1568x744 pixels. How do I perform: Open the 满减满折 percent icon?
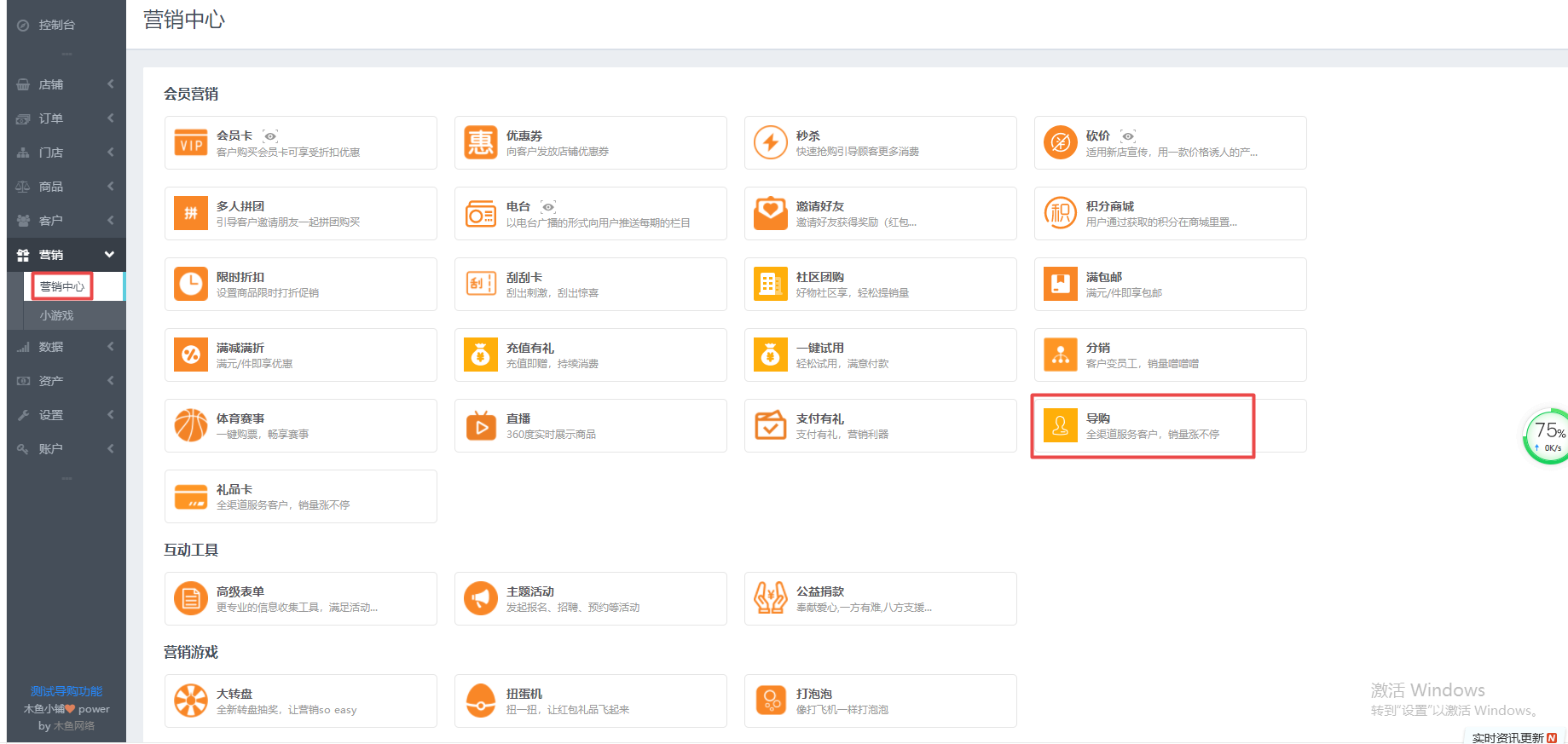(191, 355)
